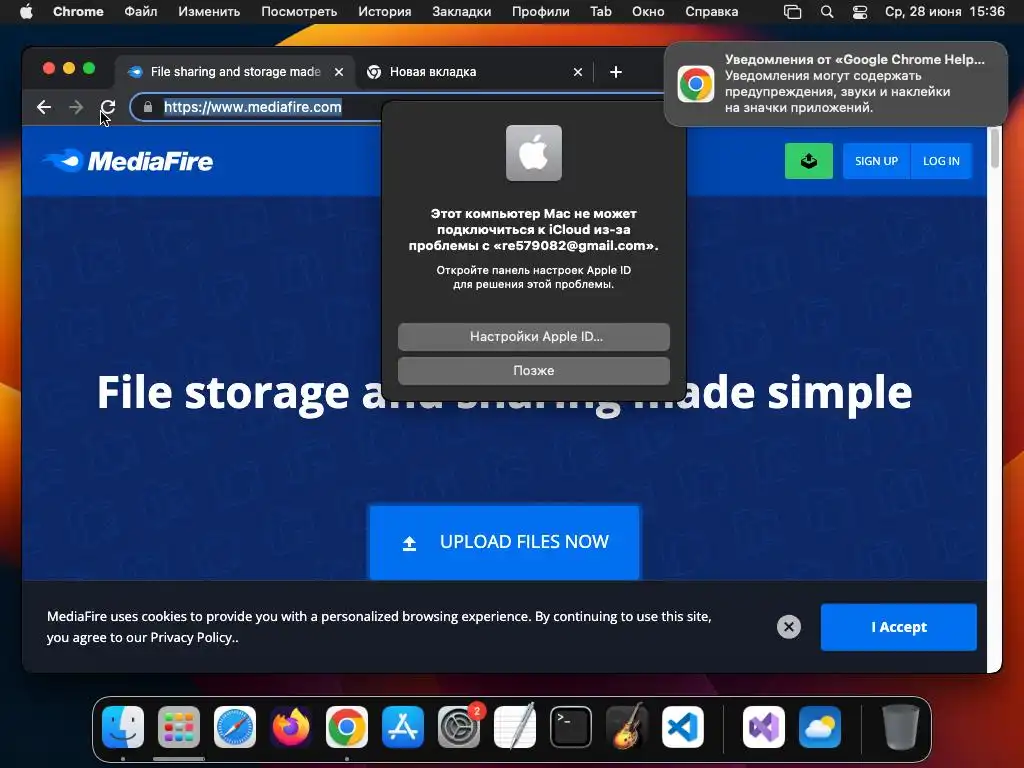Viewport: 1024px width, 768px height.
Task: Close the File sharing MediaFire tab
Action: tap(339, 72)
